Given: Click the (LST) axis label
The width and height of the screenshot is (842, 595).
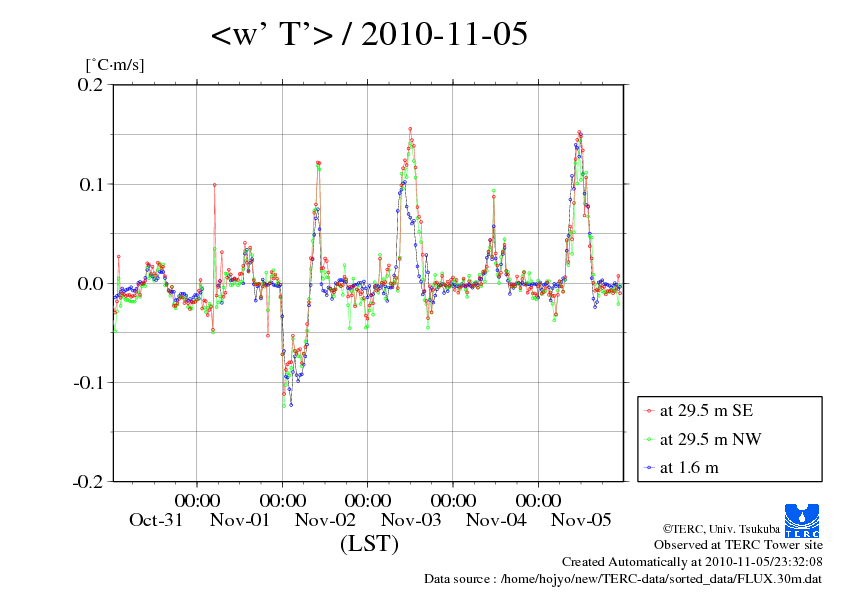Looking at the screenshot, I should [369, 545].
